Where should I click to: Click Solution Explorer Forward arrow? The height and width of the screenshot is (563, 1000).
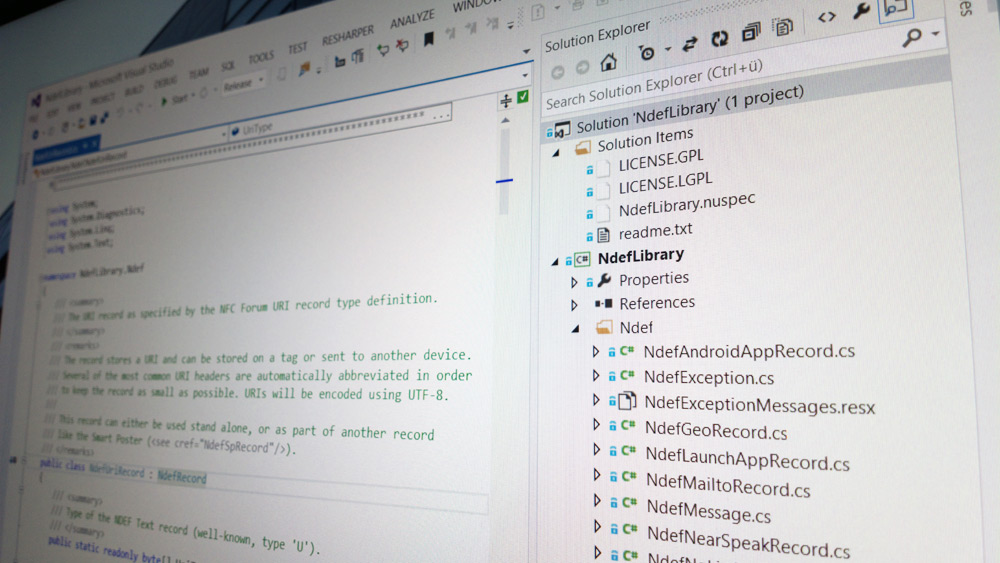click(x=582, y=68)
